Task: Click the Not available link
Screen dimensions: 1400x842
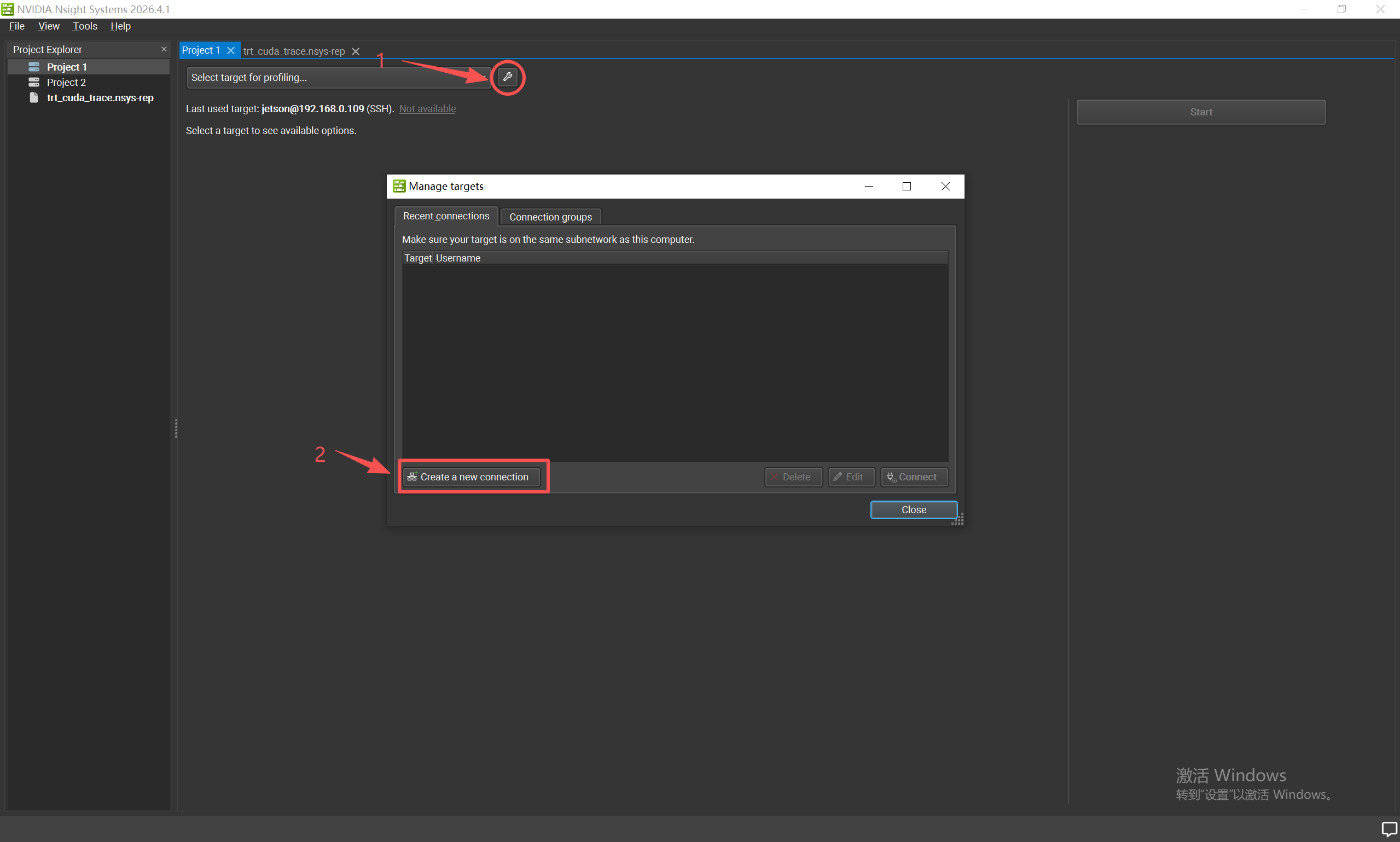Action: [x=427, y=109]
